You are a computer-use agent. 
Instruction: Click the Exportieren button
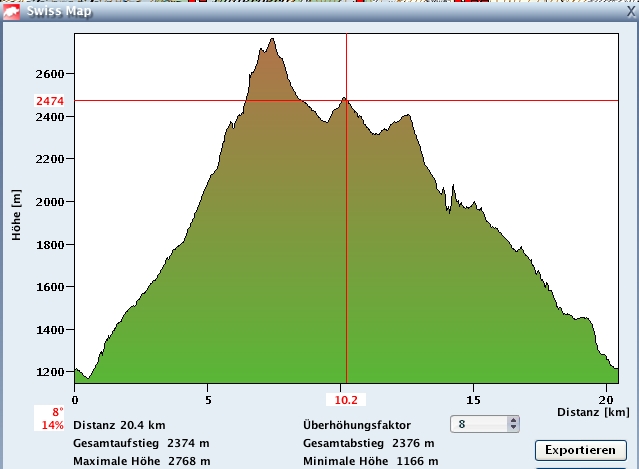[x=580, y=448]
